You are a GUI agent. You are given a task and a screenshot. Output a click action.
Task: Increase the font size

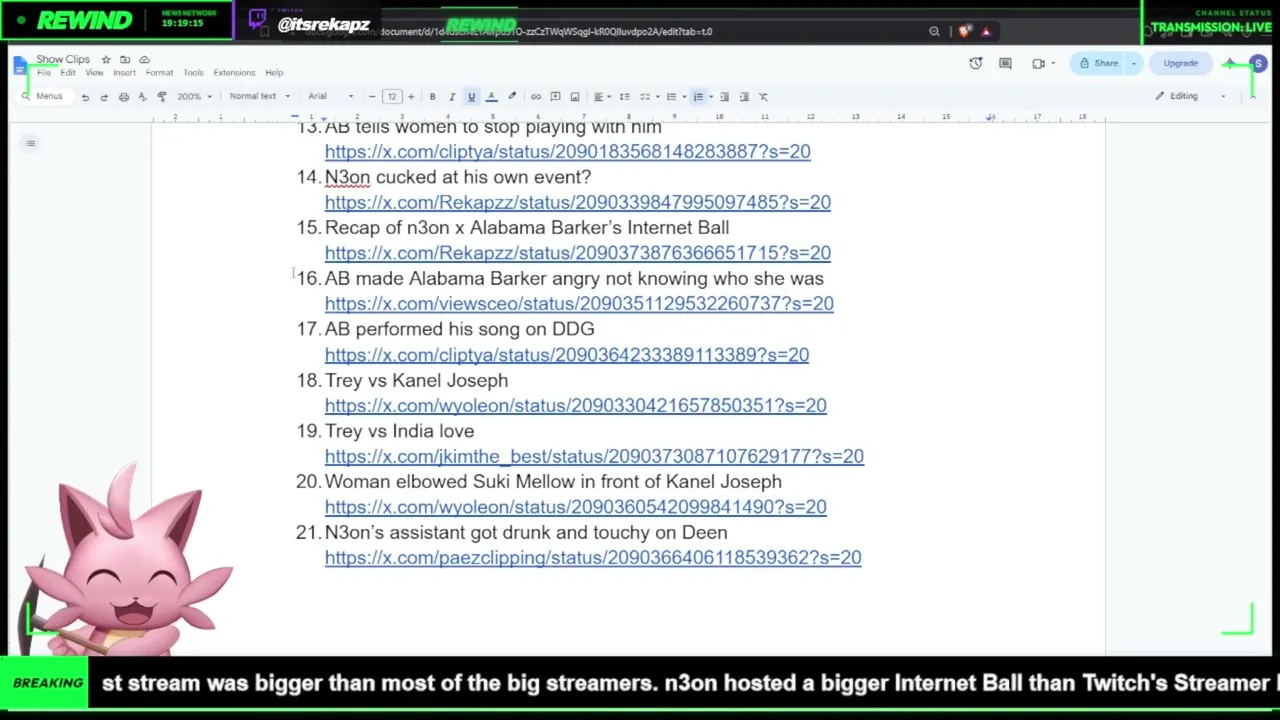pyautogui.click(x=411, y=97)
